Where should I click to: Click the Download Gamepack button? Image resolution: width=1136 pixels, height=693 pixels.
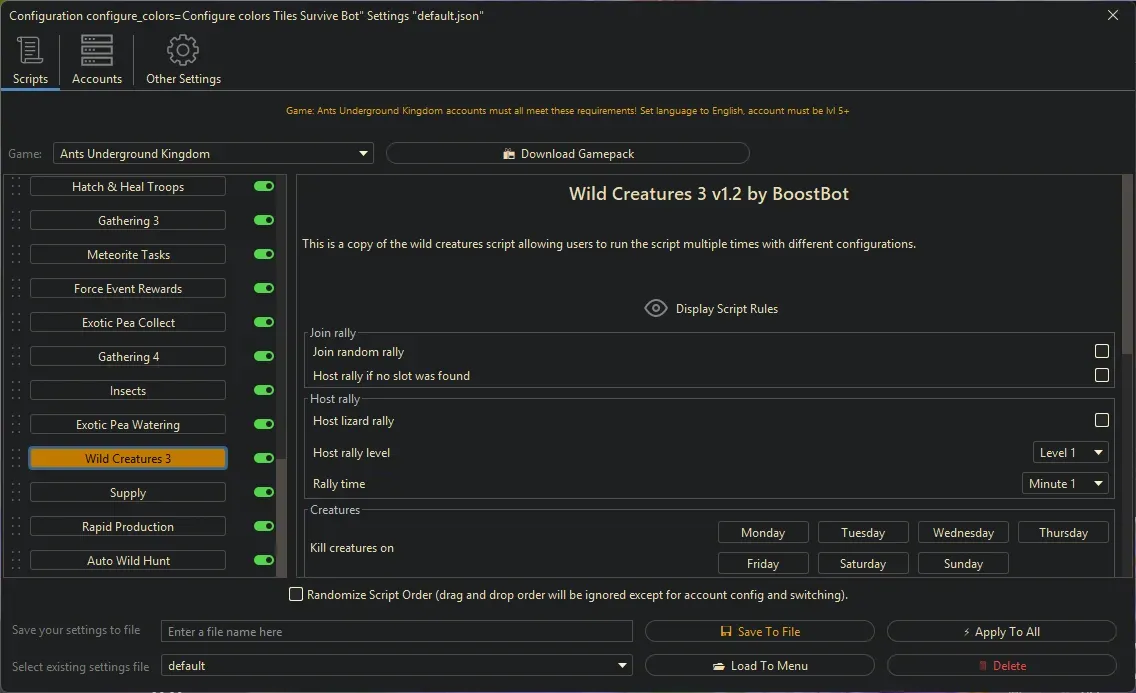point(567,154)
